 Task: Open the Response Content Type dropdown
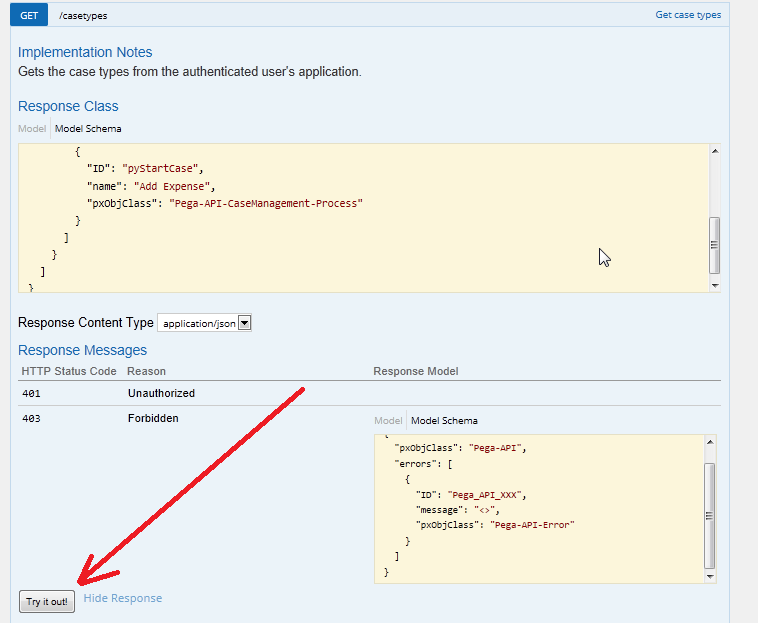click(x=204, y=323)
